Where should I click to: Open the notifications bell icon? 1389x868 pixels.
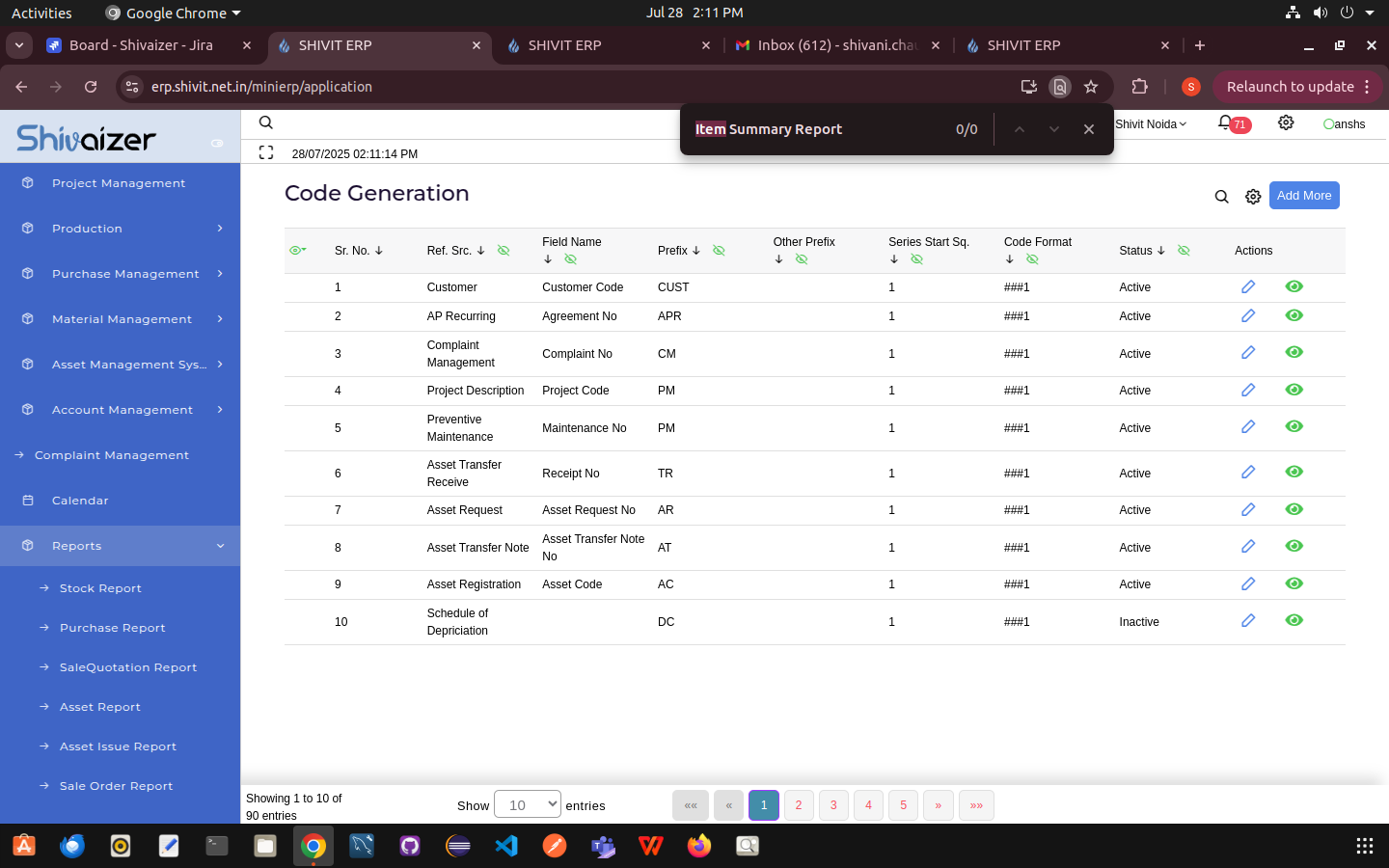pyautogui.click(x=1224, y=122)
